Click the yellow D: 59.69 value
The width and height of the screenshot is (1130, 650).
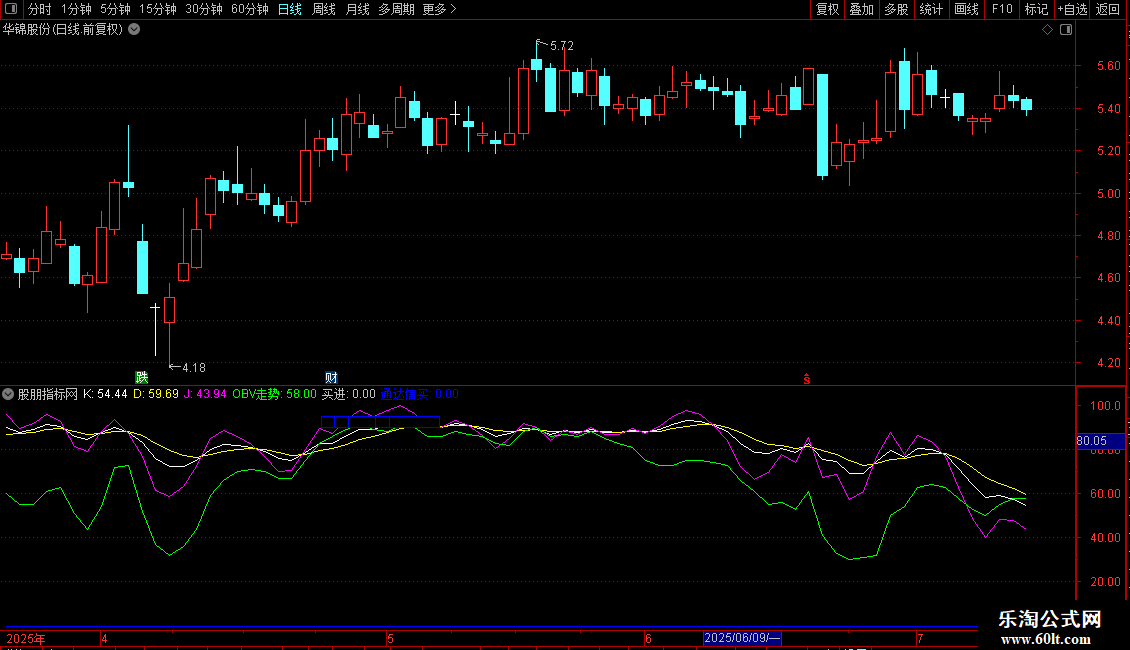point(156,394)
